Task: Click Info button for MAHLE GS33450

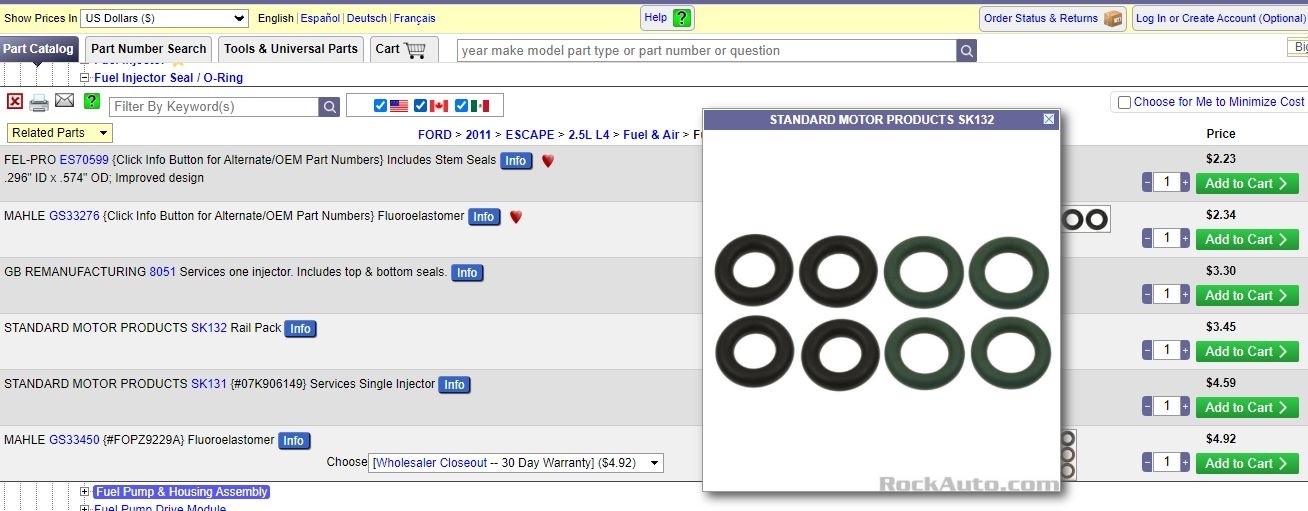Action: coord(293,441)
